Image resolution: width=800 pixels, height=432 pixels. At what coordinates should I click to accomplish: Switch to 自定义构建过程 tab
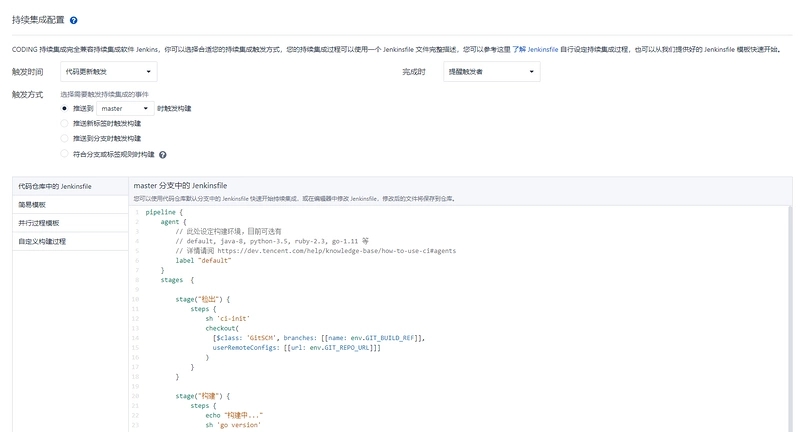click(70, 241)
